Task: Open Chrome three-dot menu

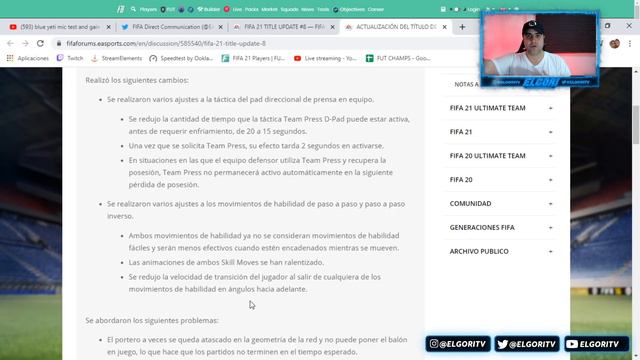Action: click(630, 43)
